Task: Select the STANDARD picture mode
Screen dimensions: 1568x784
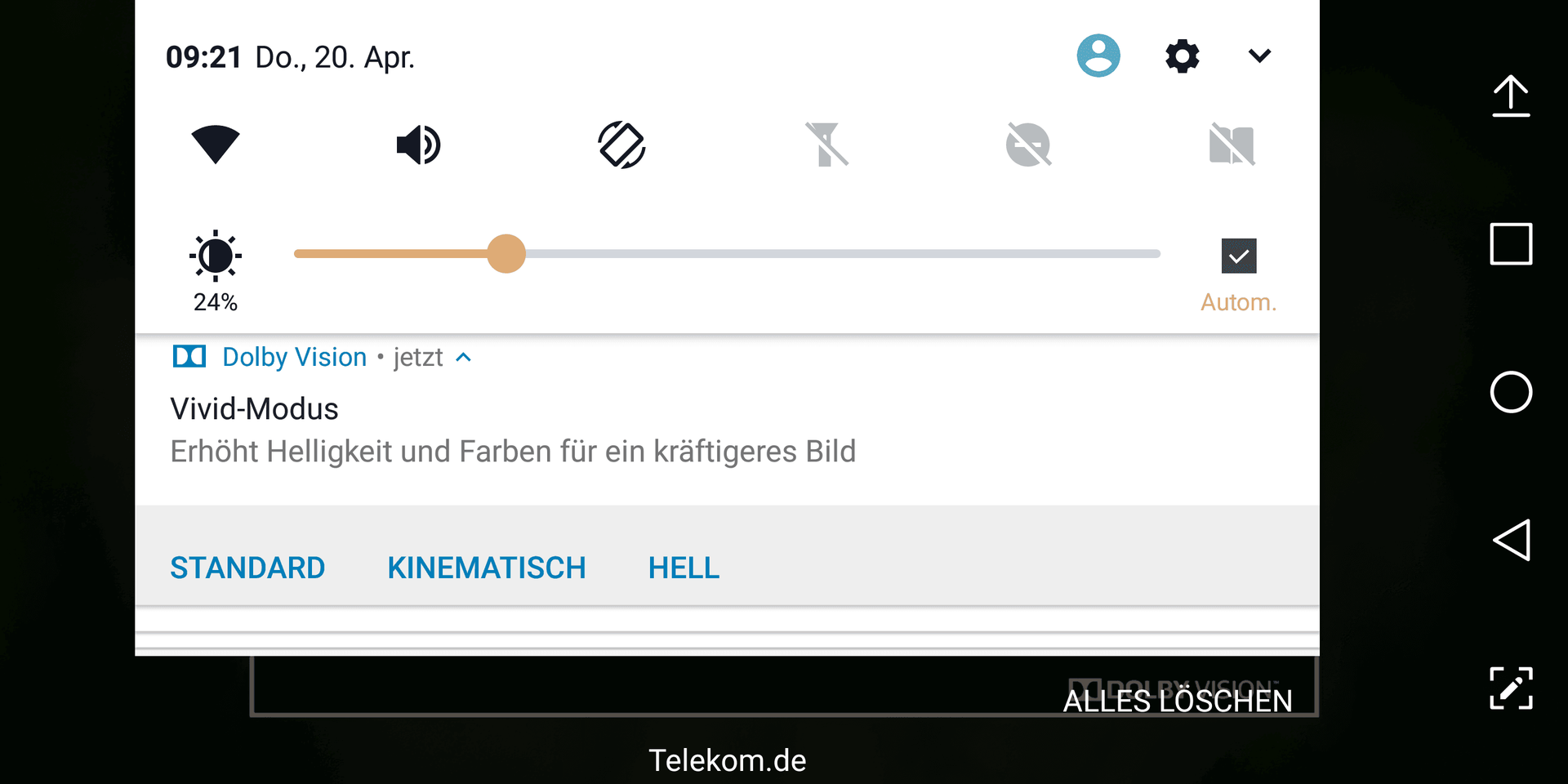Action: click(x=247, y=568)
